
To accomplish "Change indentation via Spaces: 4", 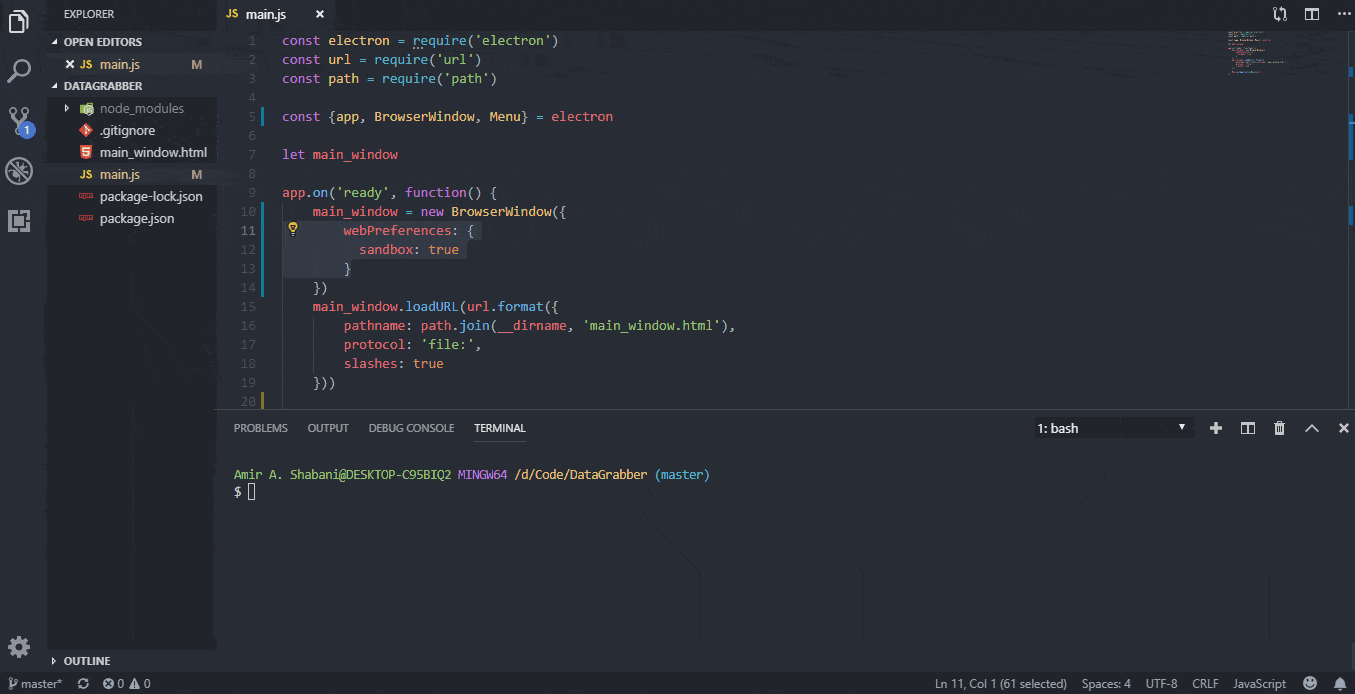I will 1106,684.
